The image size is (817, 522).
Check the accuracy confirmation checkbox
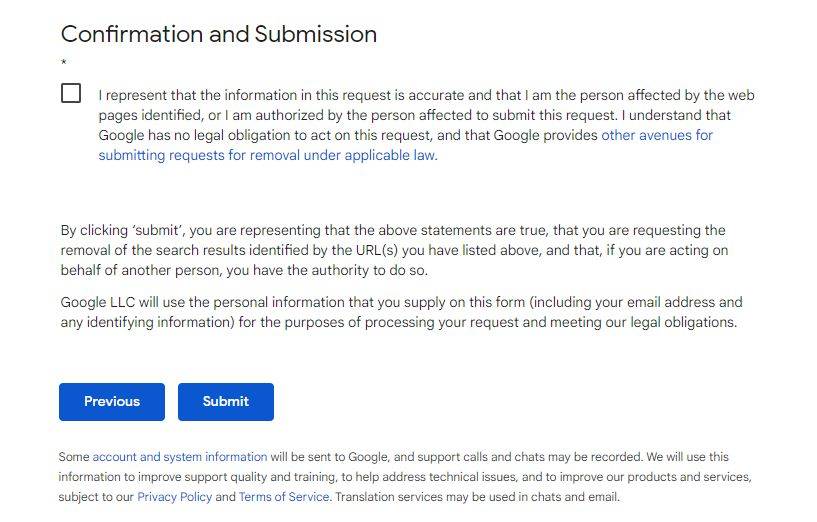[71, 93]
